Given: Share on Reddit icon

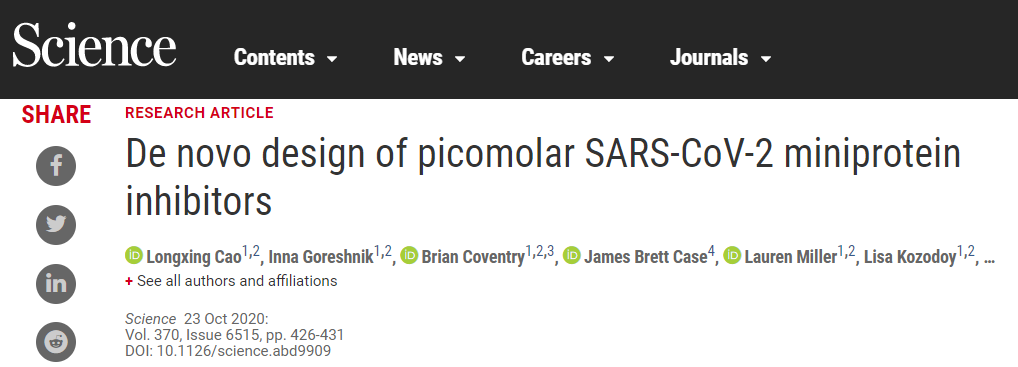Looking at the screenshot, I should [x=56, y=342].
